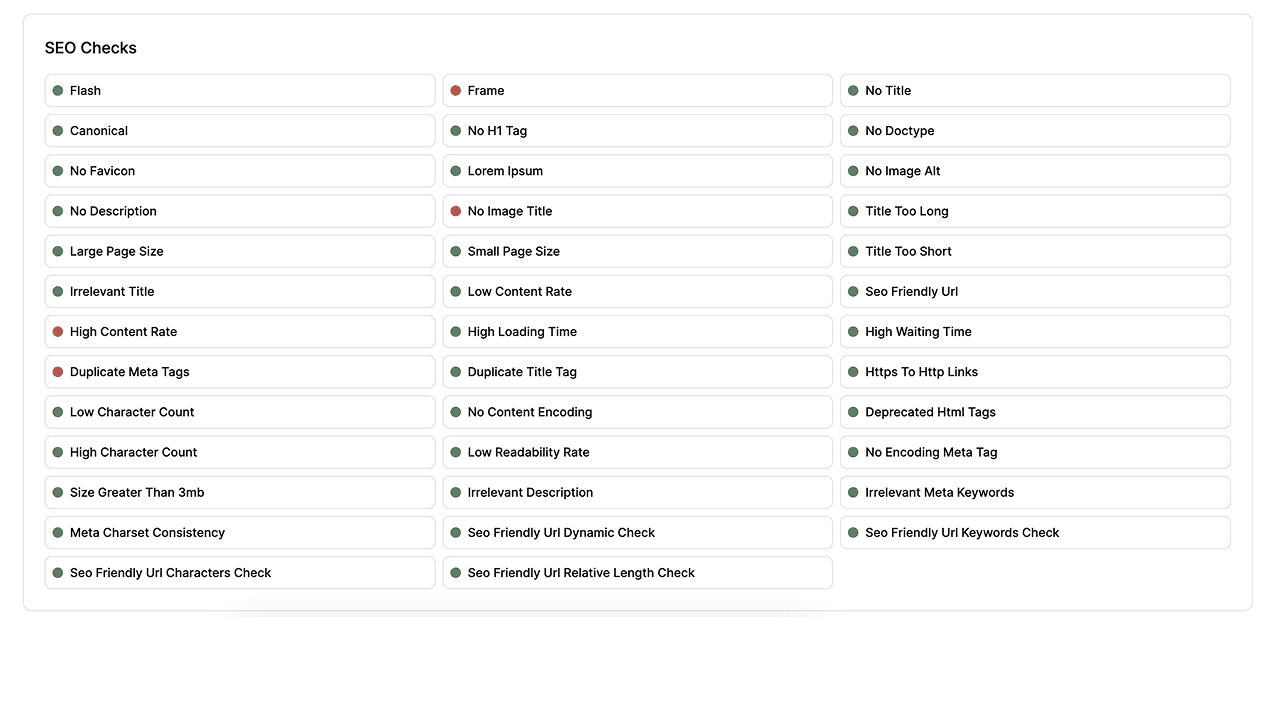Click the status dot beside Small Page Size
The height and width of the screenshot is (720, 1280).
pos(456,251)
